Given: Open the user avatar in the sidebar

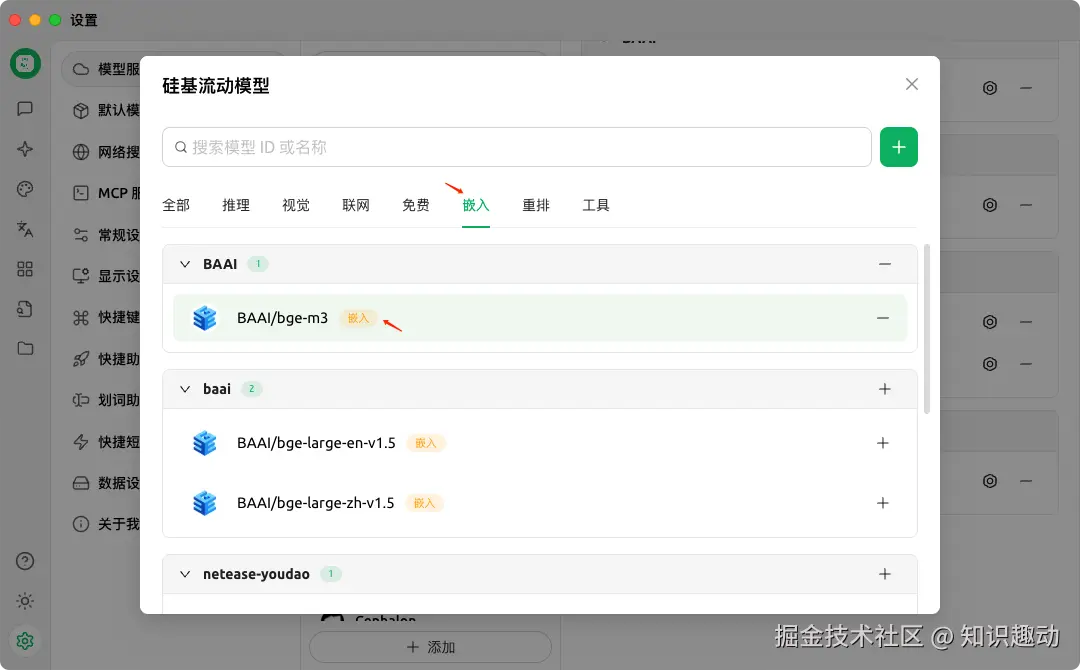Looking at the screenshot, I should coord(25,64).
